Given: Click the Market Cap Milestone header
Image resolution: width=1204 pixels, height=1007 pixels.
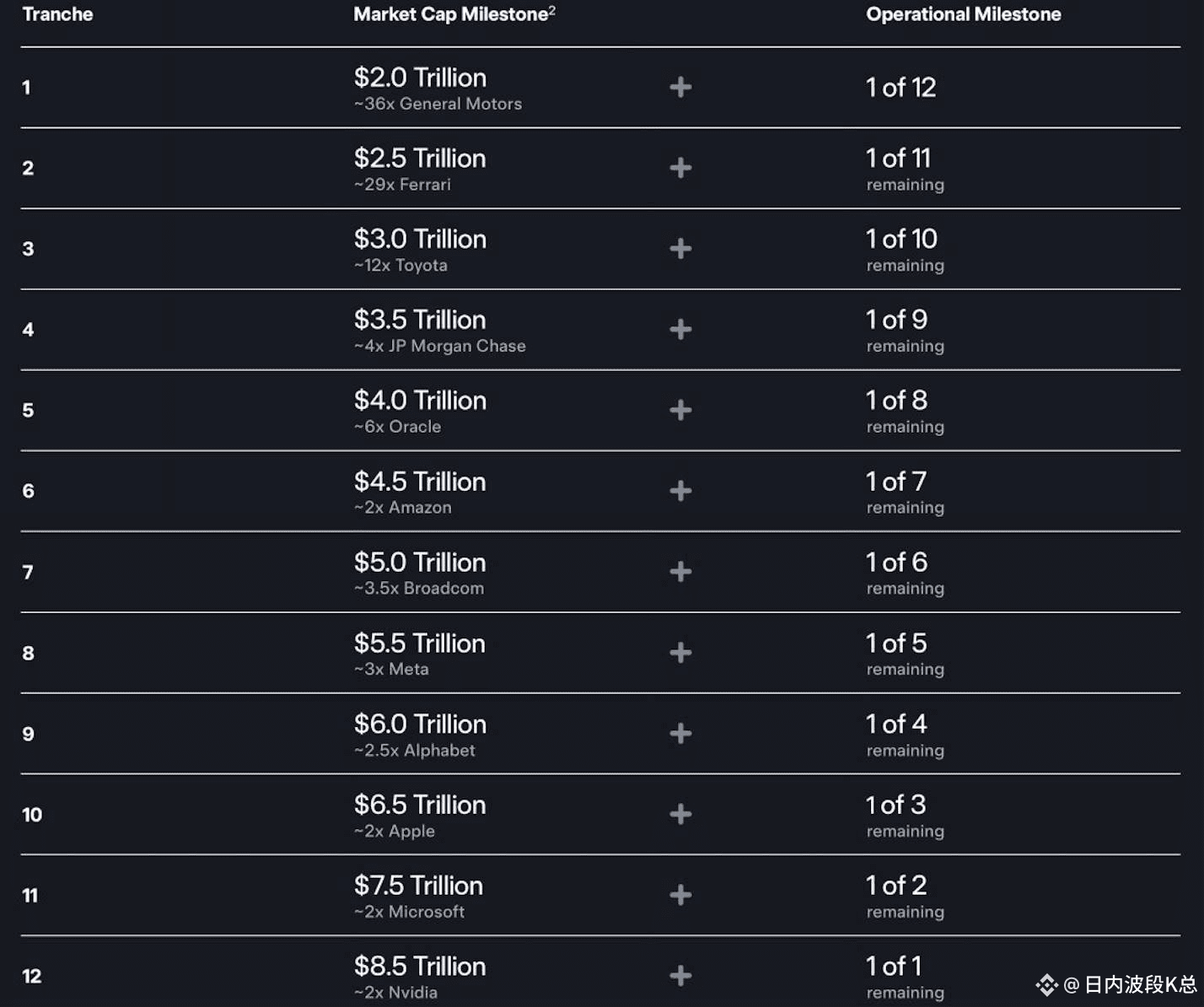Looking at the screenshot, I should [x=454, y=14].
